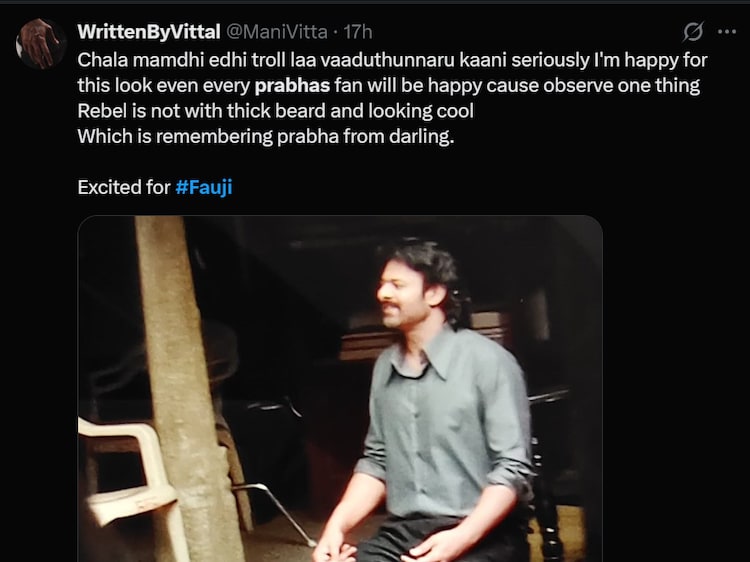
Task: Click the line starting 'this look even every'
Action: [165, 85]
